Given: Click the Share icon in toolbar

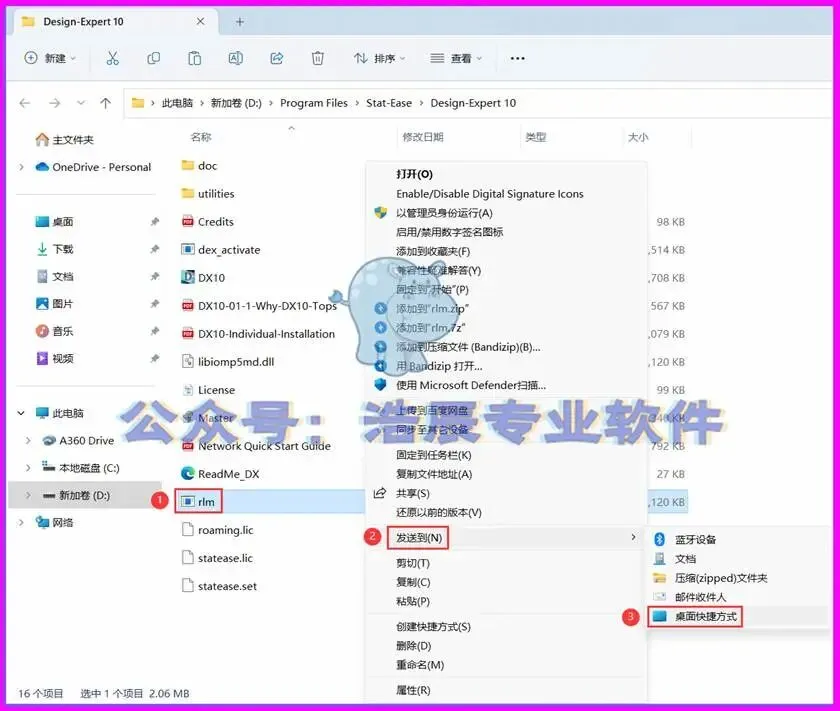Looking at the screenshot, I should [276, 58].
